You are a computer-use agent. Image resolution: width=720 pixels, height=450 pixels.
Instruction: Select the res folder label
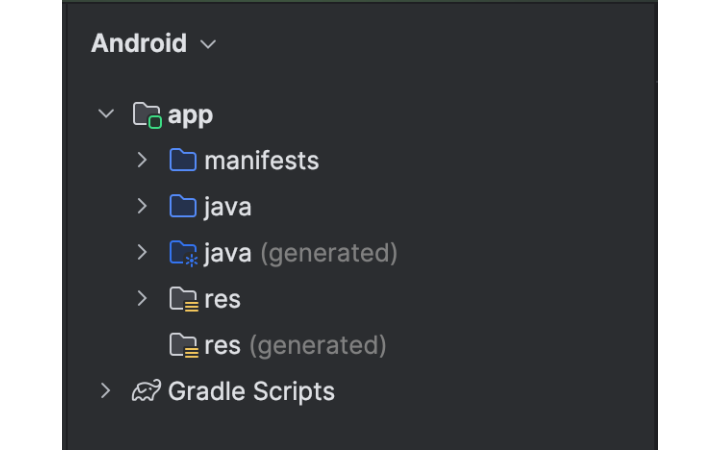pos(222,299)
